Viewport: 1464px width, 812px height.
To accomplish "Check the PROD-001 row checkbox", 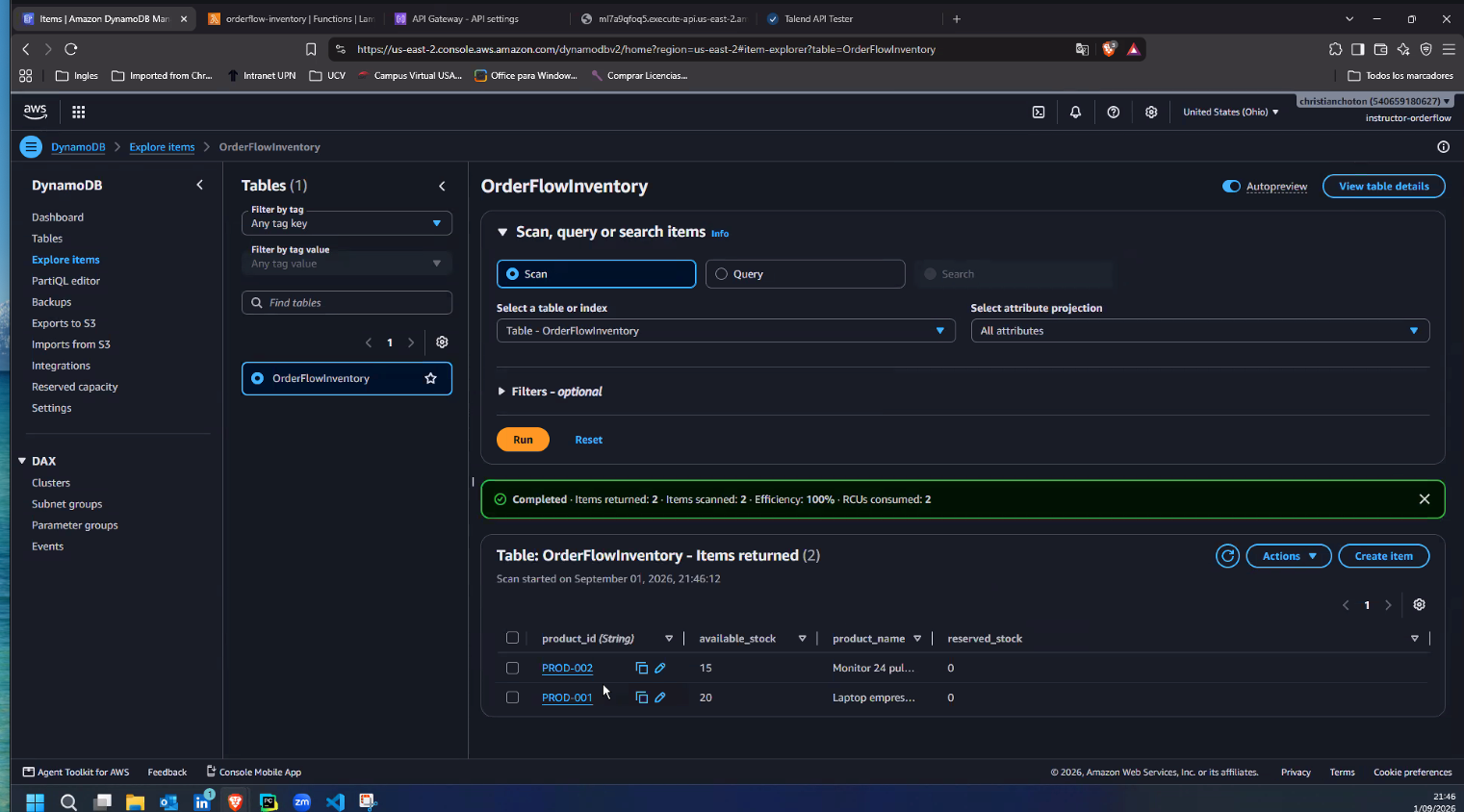I will [x=512, y=698].
